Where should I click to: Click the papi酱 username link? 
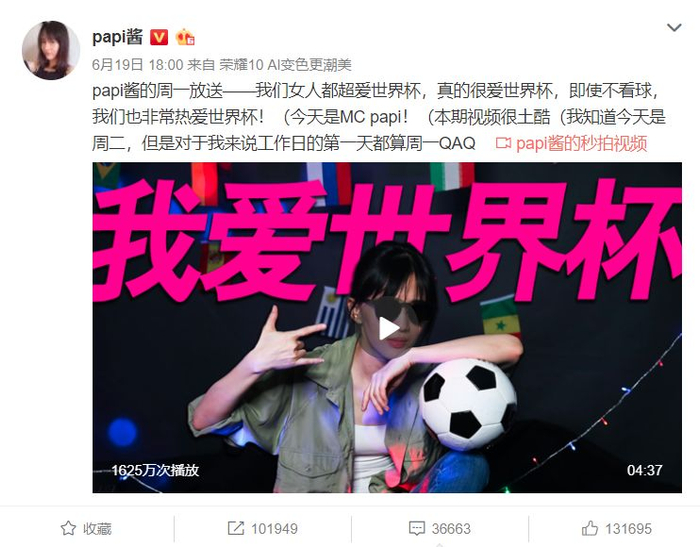click(117, 37)
